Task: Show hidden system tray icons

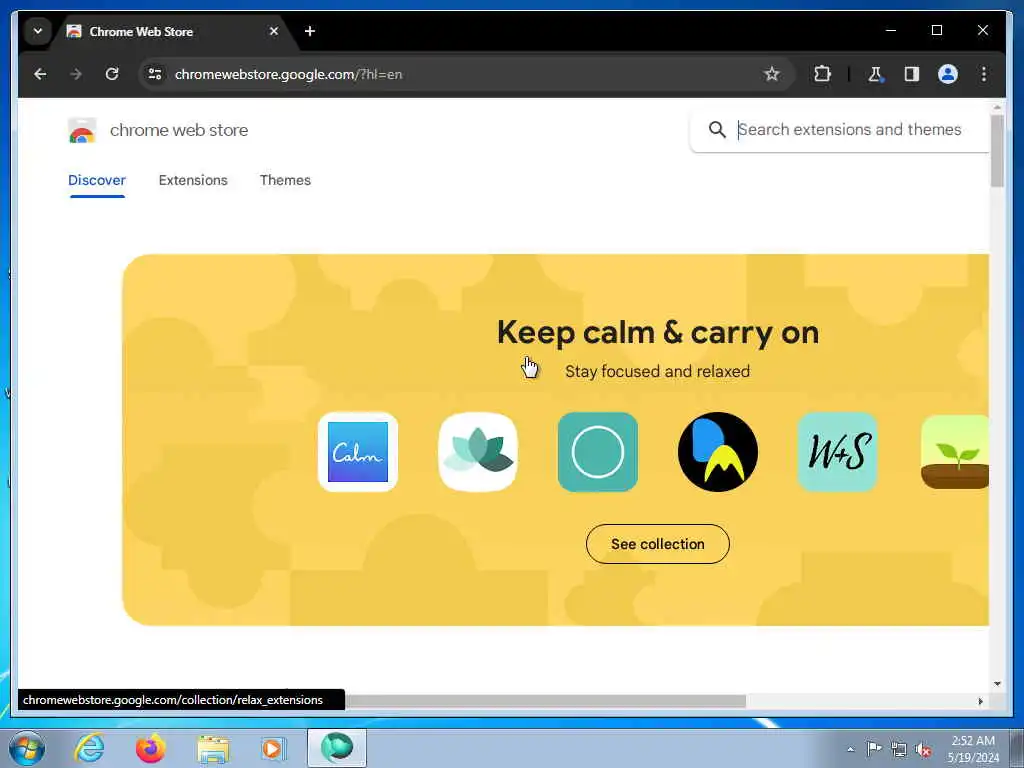Action: [x=850, y=750]
